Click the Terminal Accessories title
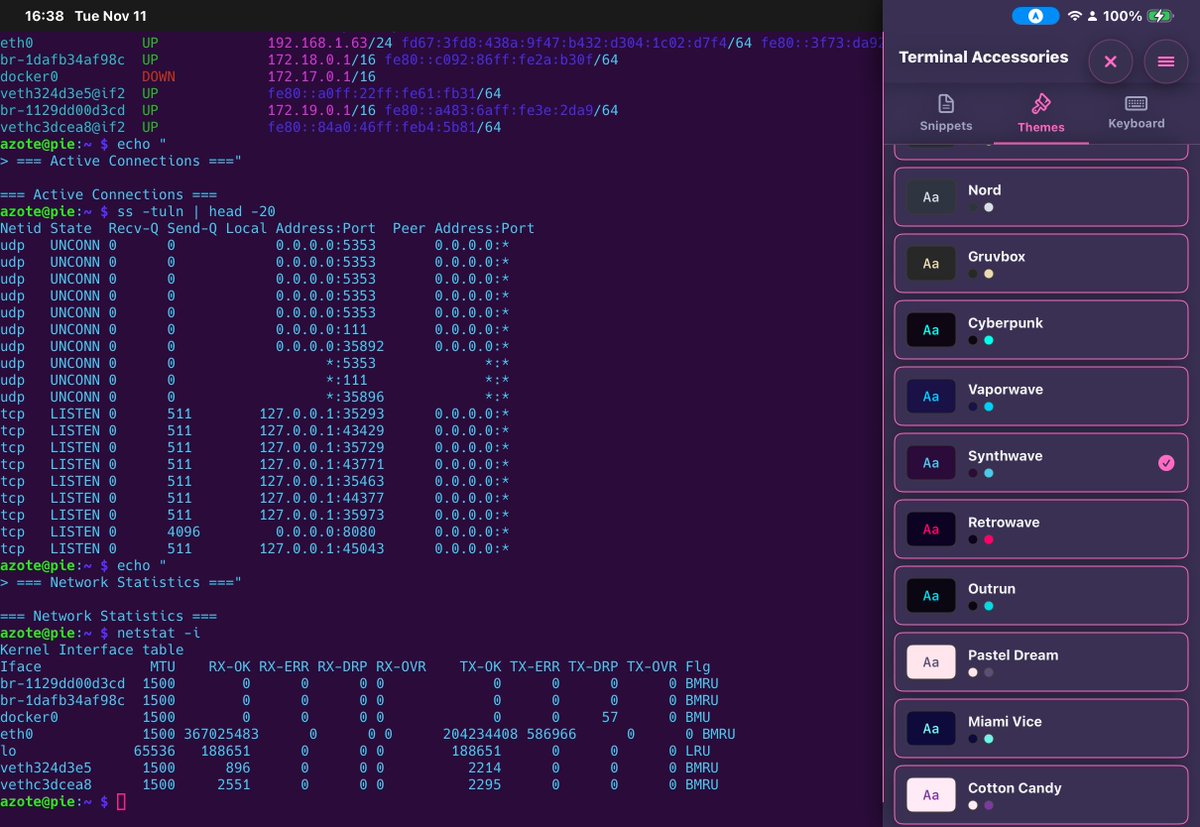Screen dimensions: 1200x827 (x=984, y=57)
